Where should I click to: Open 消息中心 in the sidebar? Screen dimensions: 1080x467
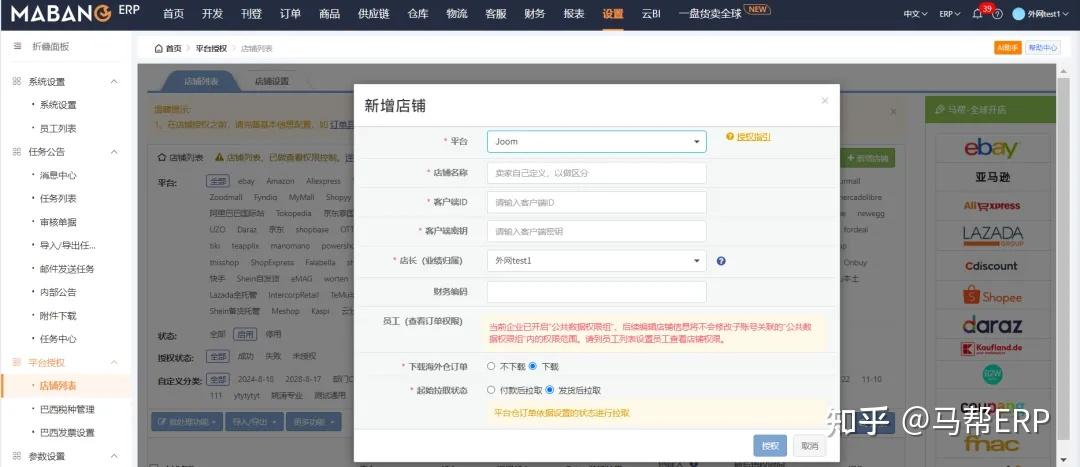[58, 175]
